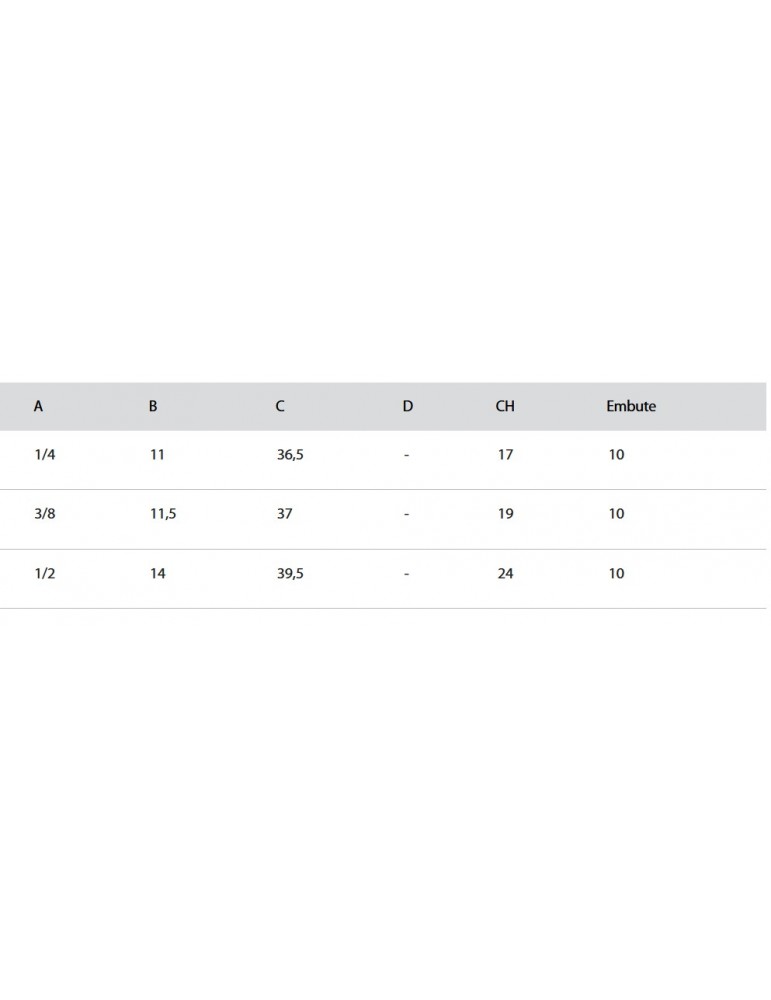Select the CH value 24

(505, 574)
